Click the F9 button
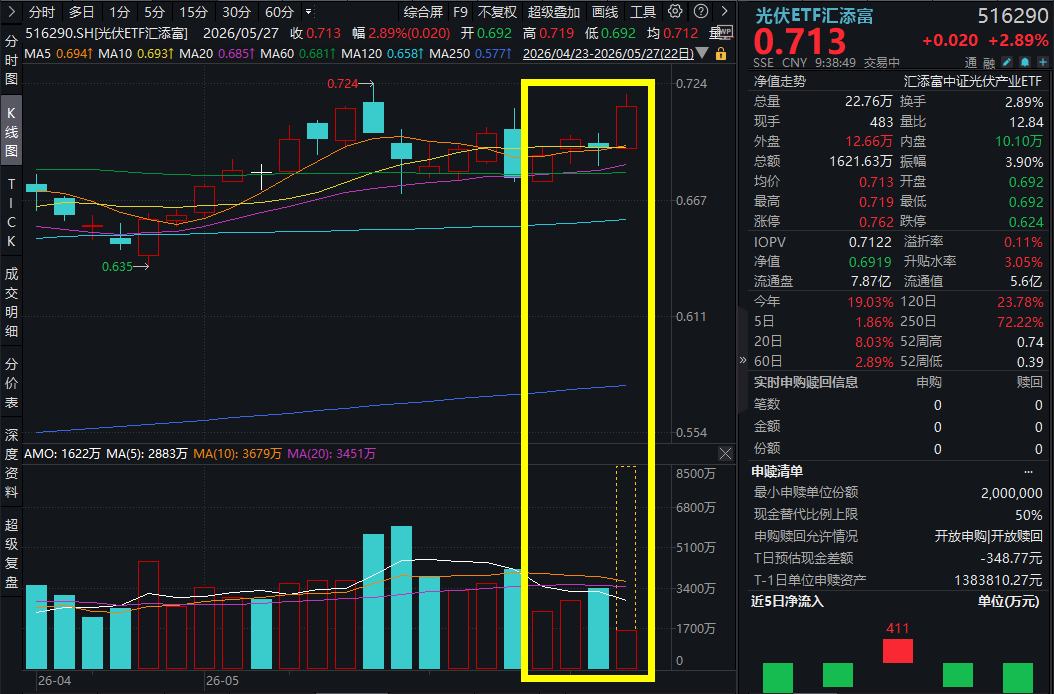 pyautogui.click(x=460, y=12)
